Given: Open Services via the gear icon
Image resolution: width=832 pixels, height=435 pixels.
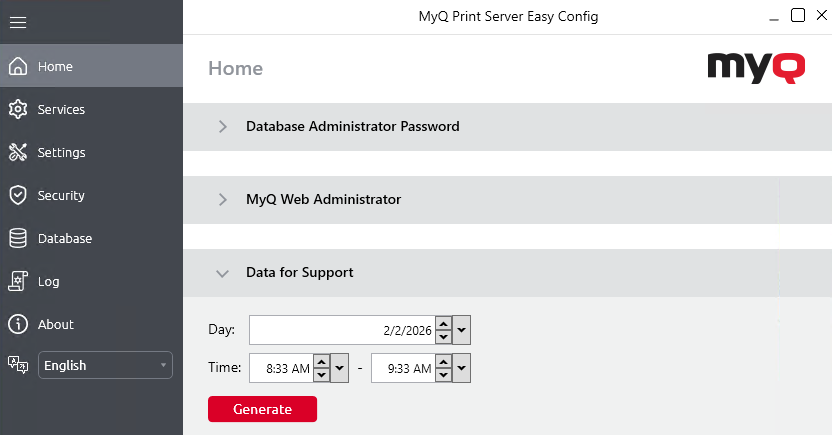Looking at the screenshot, I should pos(17,110).
